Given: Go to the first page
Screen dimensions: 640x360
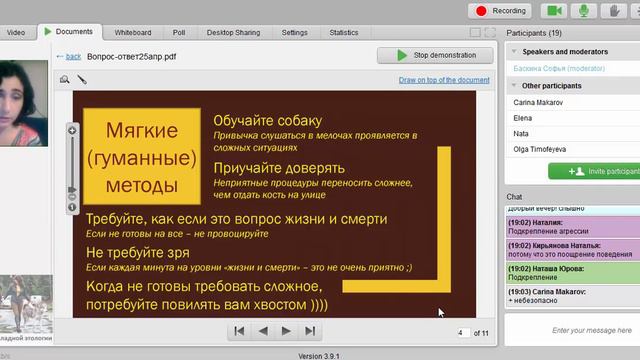Looking at the screenshot, I should click(x=239, y=331).
